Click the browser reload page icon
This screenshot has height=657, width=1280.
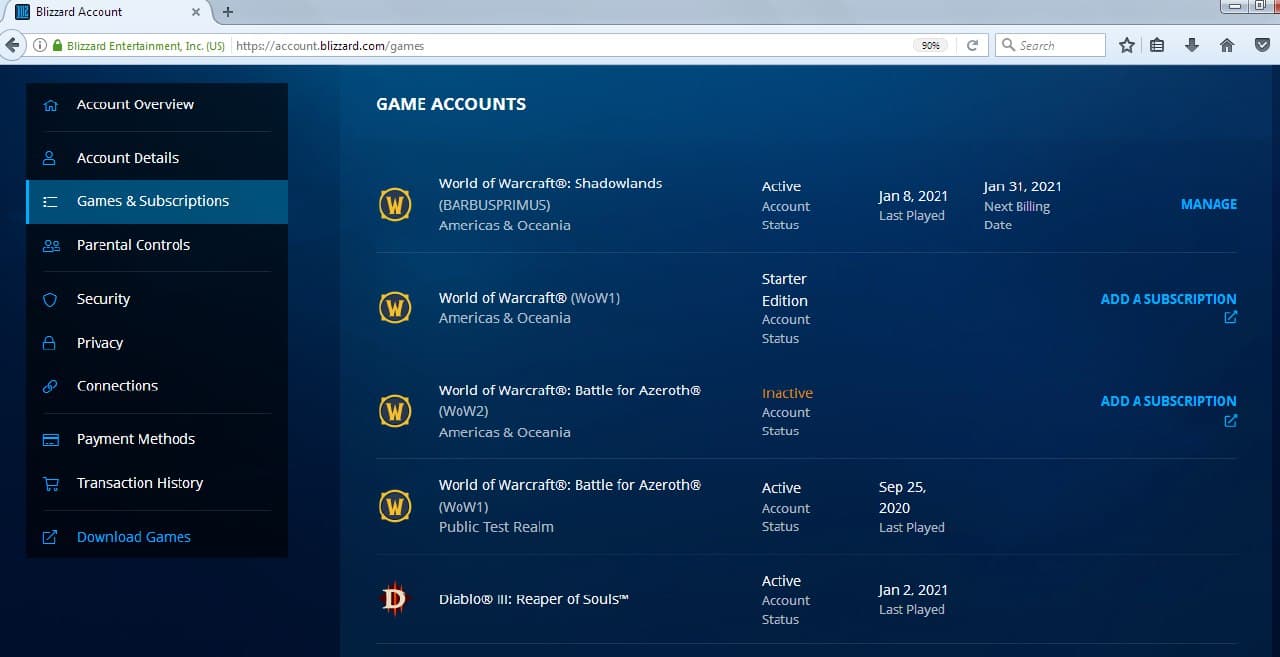coord(971,45)
